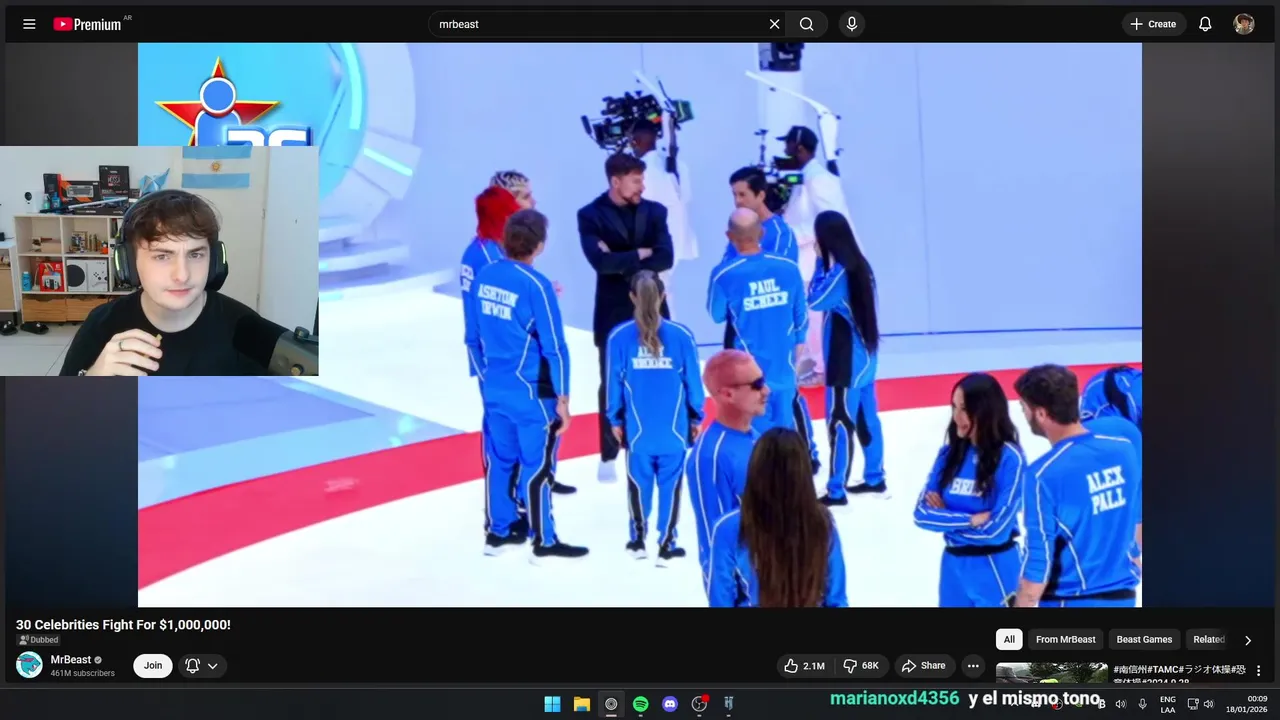Screen dimensions: 1280x720
Task: Clear the search text with the X
Action: [x=774, y=24]
